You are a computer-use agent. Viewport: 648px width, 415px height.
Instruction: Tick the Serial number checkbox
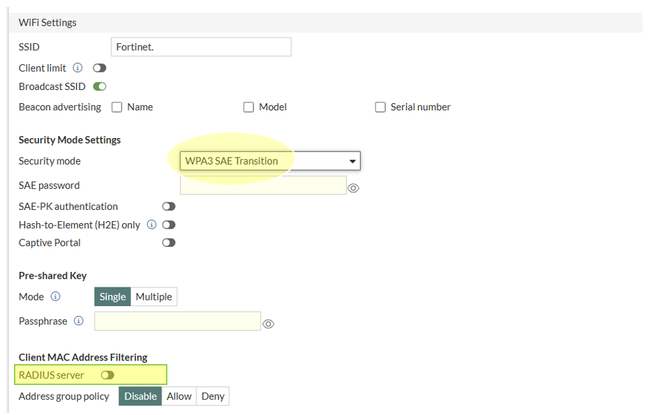tap(380, 107)
